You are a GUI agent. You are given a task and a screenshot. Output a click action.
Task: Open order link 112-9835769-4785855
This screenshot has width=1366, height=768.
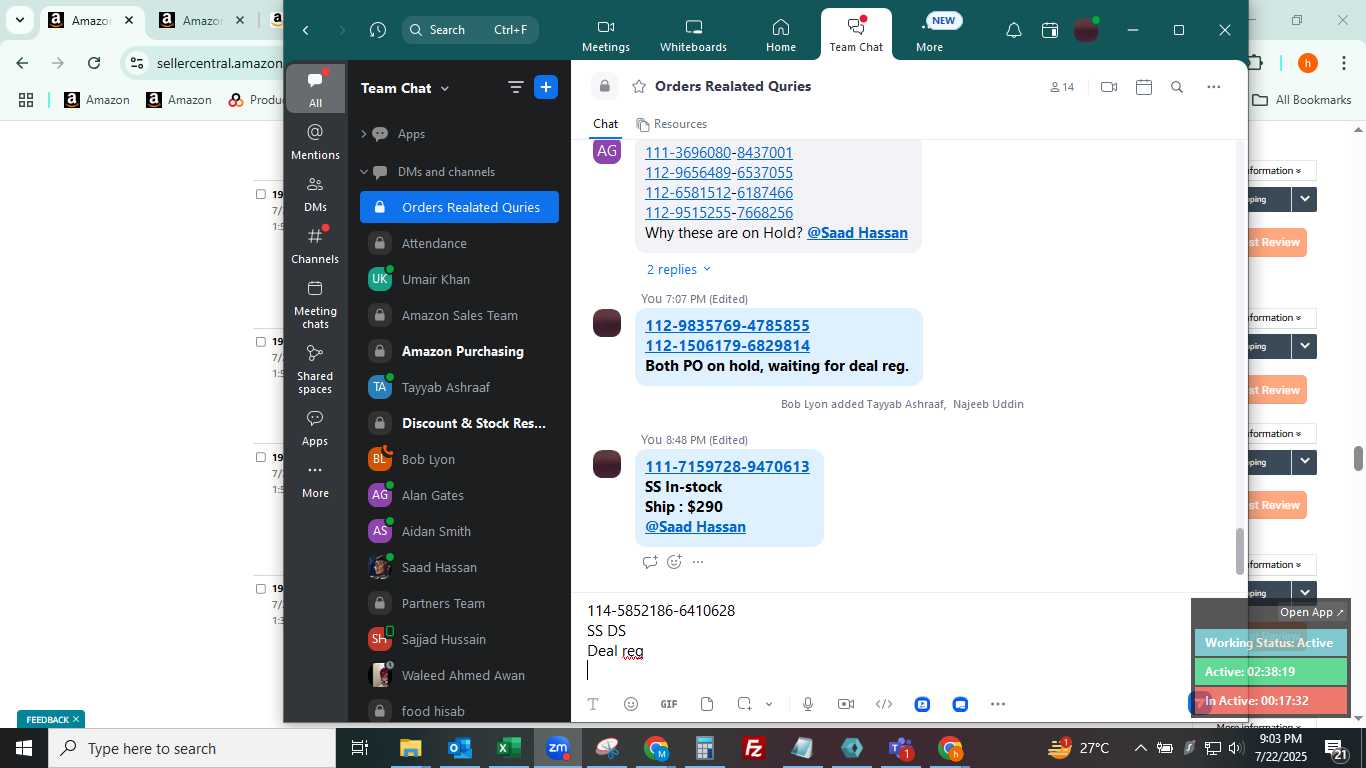click(x=727, y=325)
